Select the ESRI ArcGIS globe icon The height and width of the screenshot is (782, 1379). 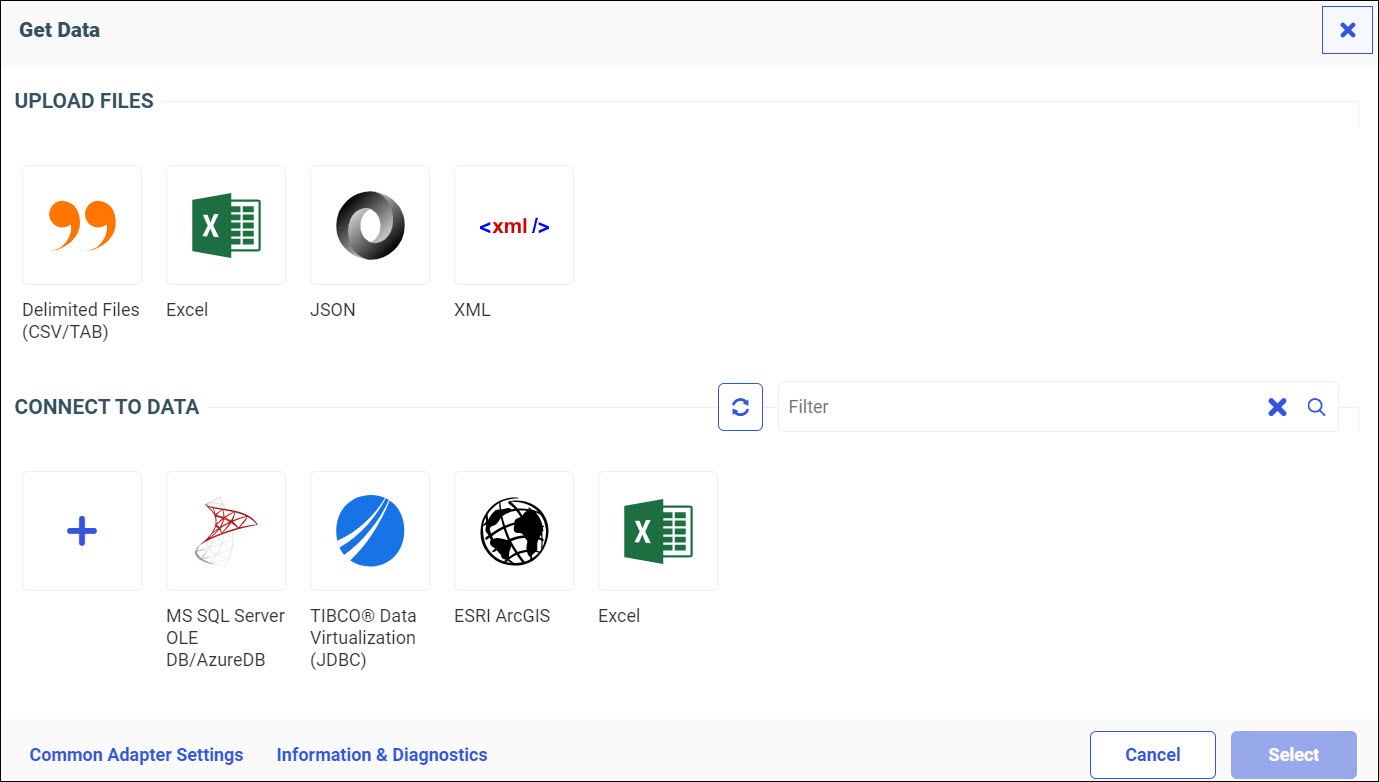tap(514, 531)
